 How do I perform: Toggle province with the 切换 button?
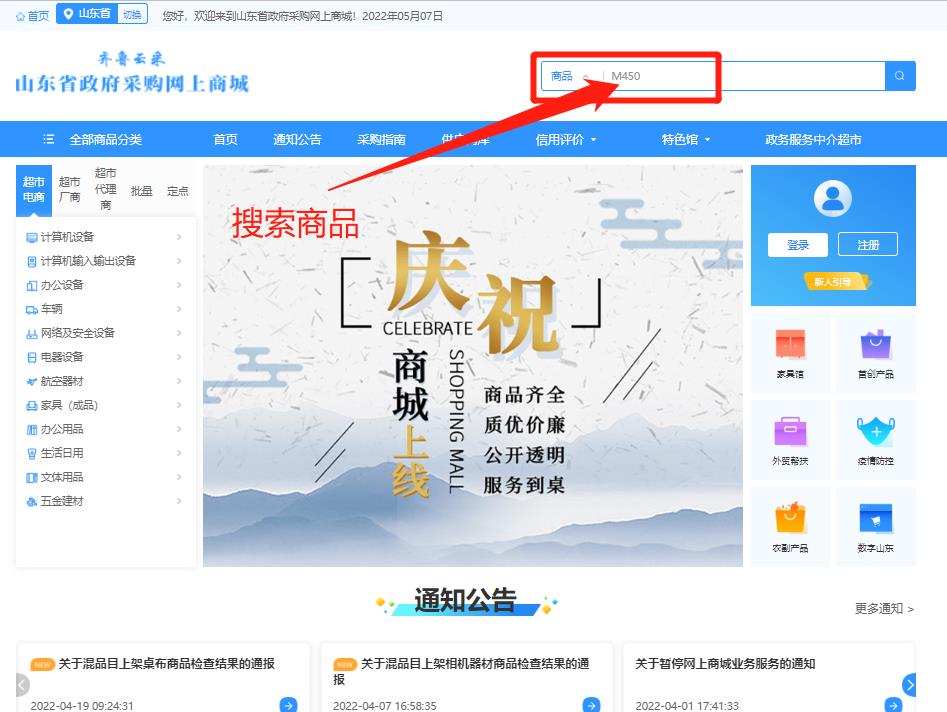coord(131,14)
